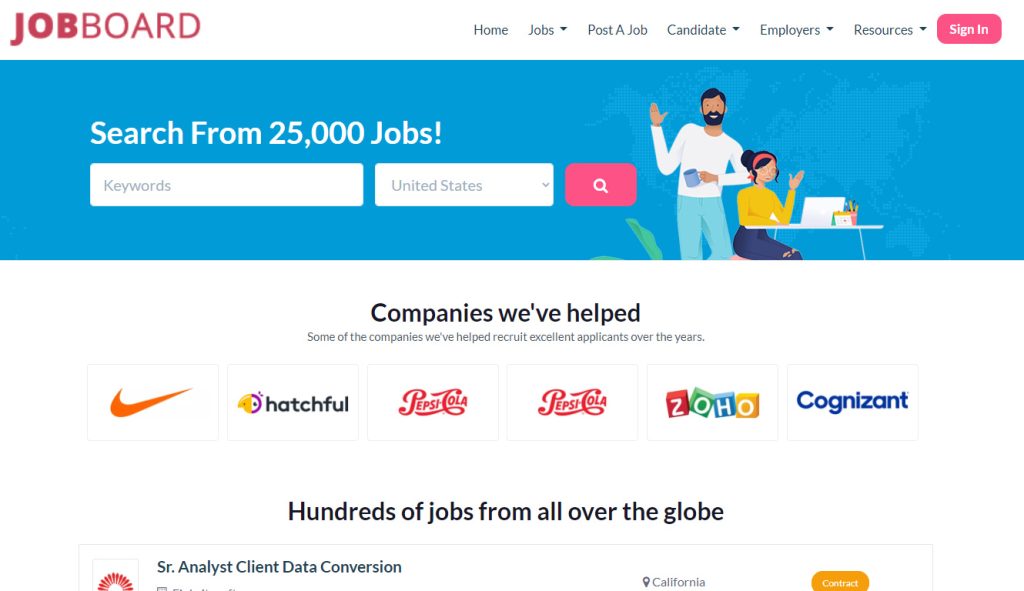Image resolution: width=1024 pixels, height=591 pixels.
Task: Click the Sign In button
Action: coord(968,29)
